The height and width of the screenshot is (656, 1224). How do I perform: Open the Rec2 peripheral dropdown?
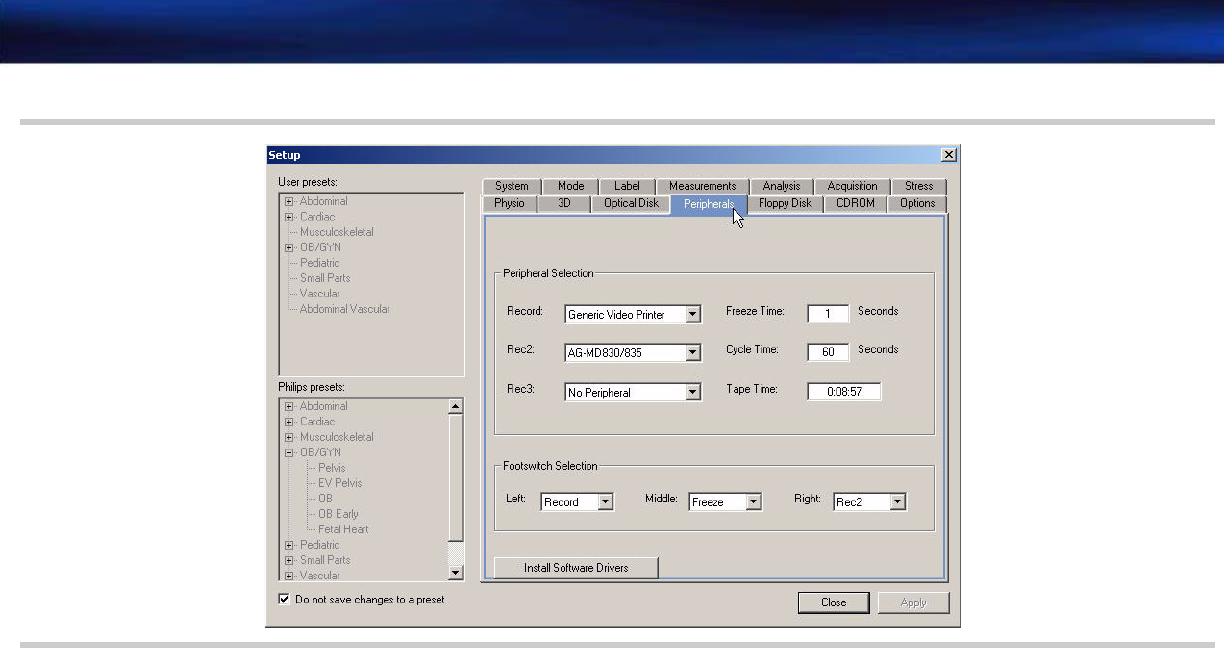693,353
